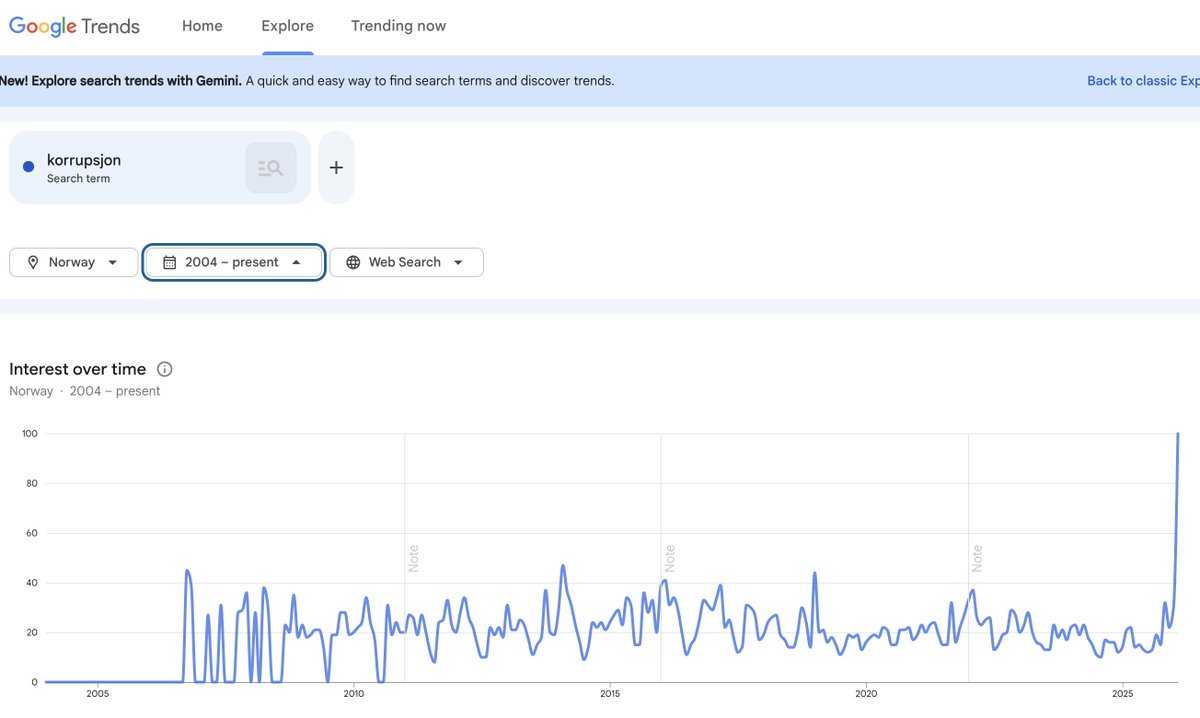Click the calendar icon in date filter

click(169, 262)
